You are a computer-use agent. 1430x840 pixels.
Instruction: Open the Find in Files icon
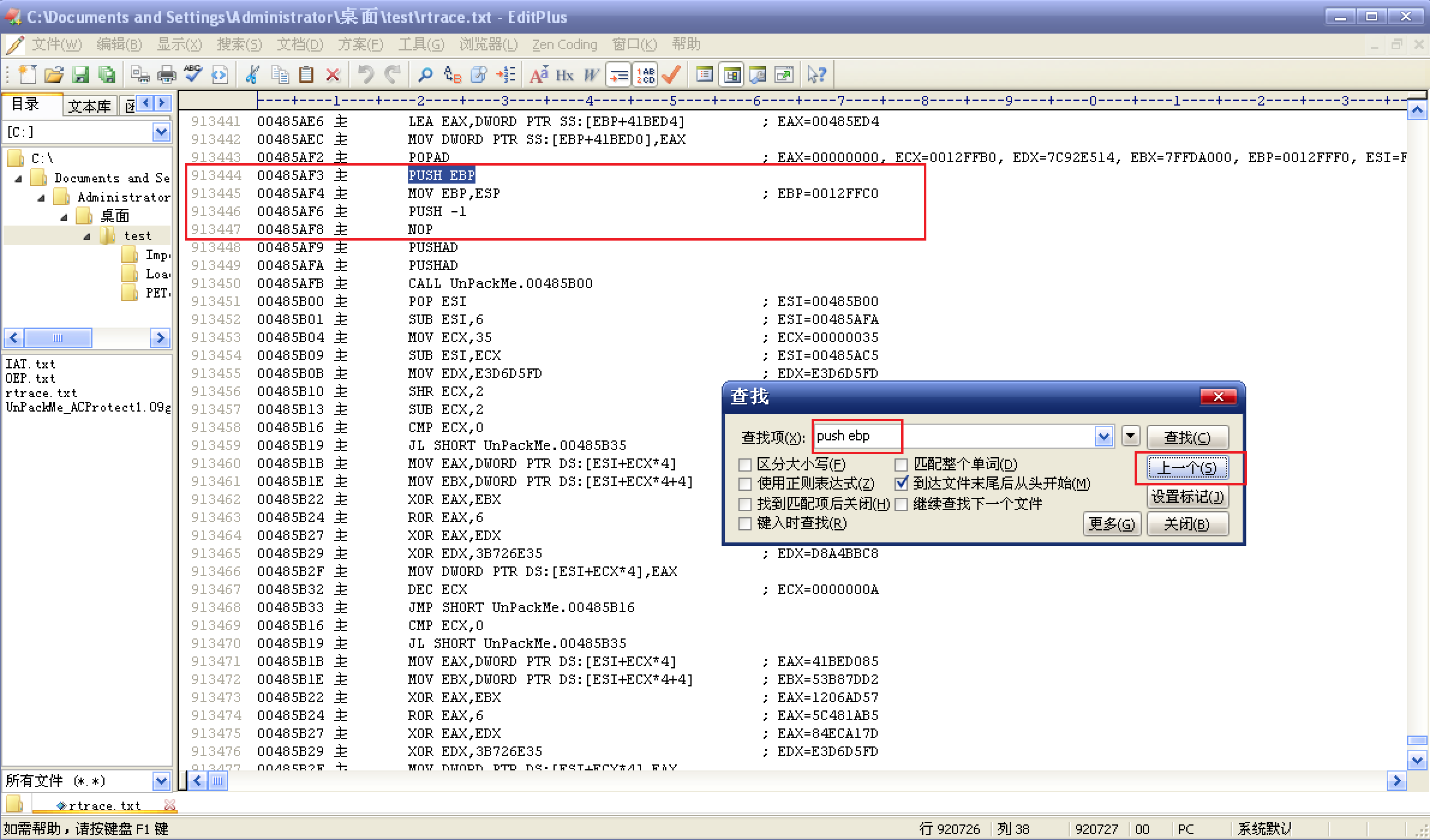point(478,74)
